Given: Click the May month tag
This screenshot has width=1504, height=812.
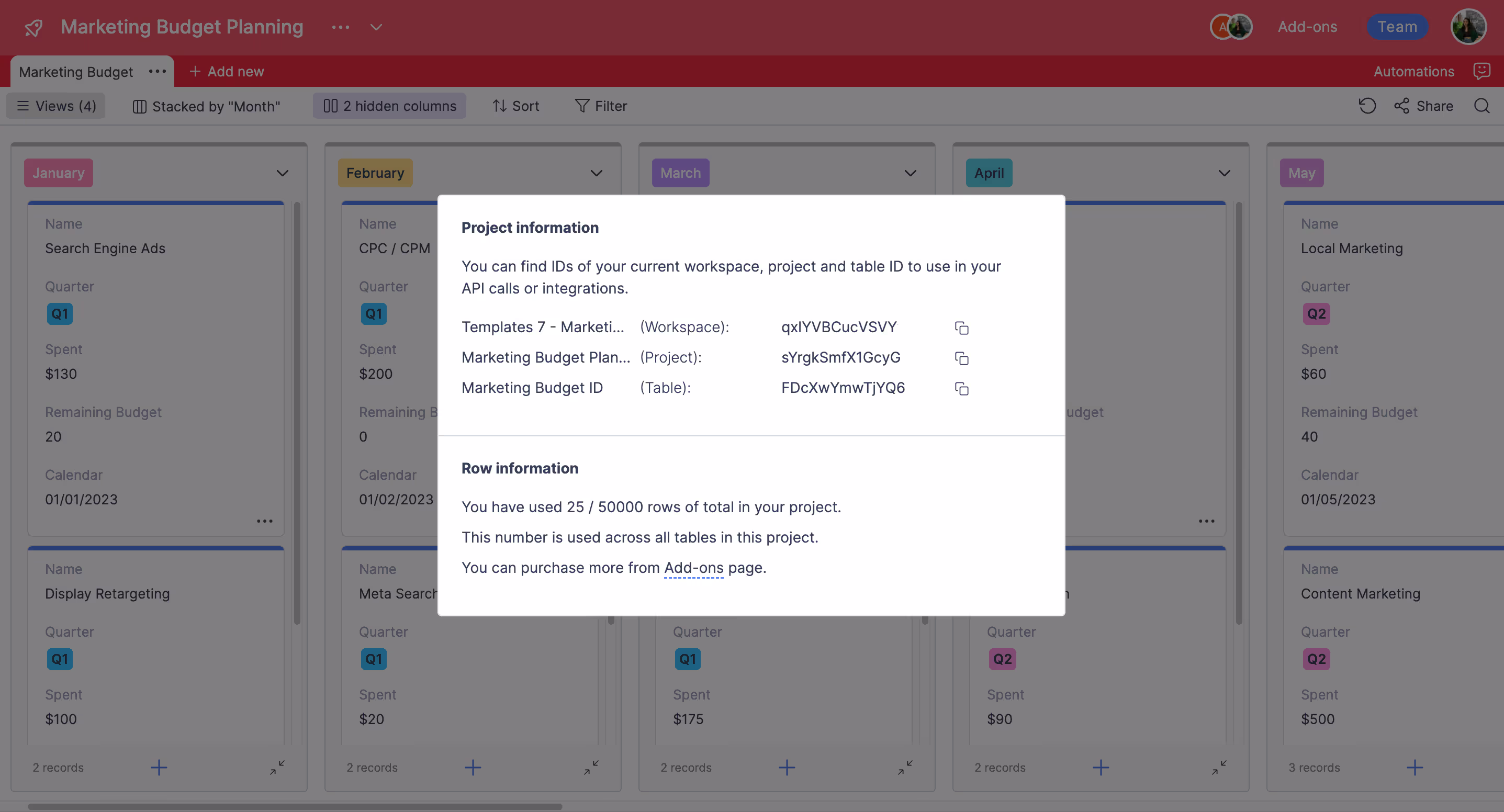Looking at the screenshot, I should pos(1301,173).
